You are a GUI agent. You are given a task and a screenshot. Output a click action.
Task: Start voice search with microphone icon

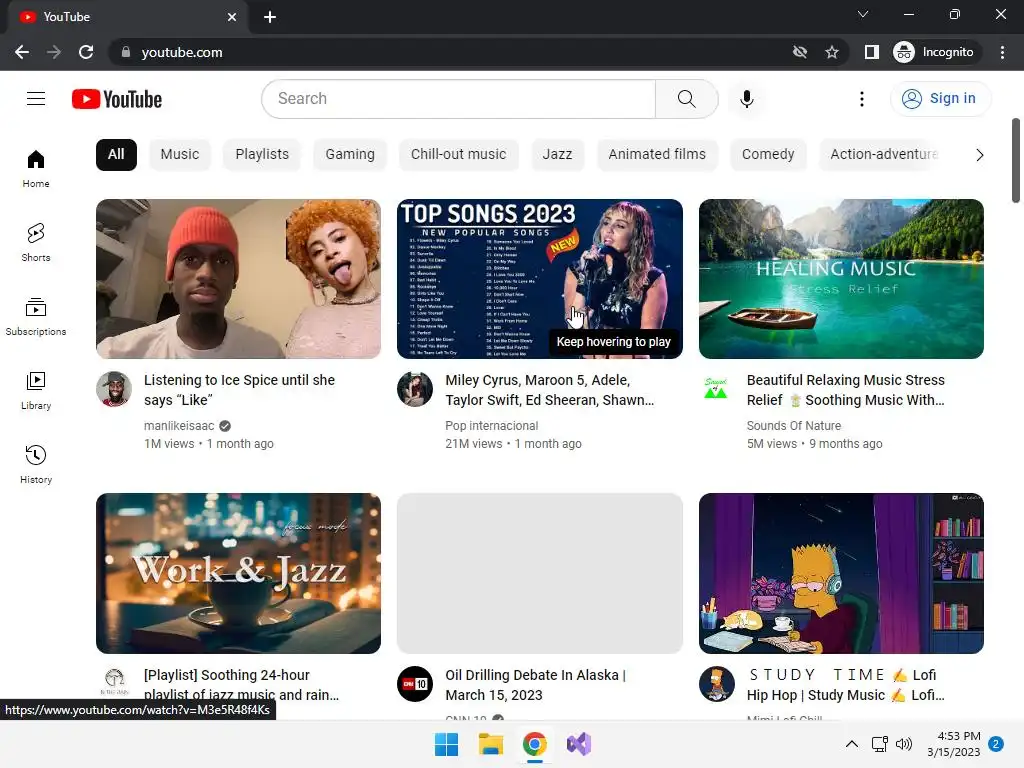746,99
